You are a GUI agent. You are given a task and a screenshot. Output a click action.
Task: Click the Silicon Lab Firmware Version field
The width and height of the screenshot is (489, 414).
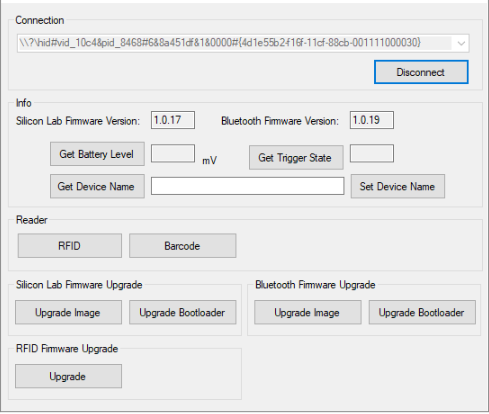173,120
